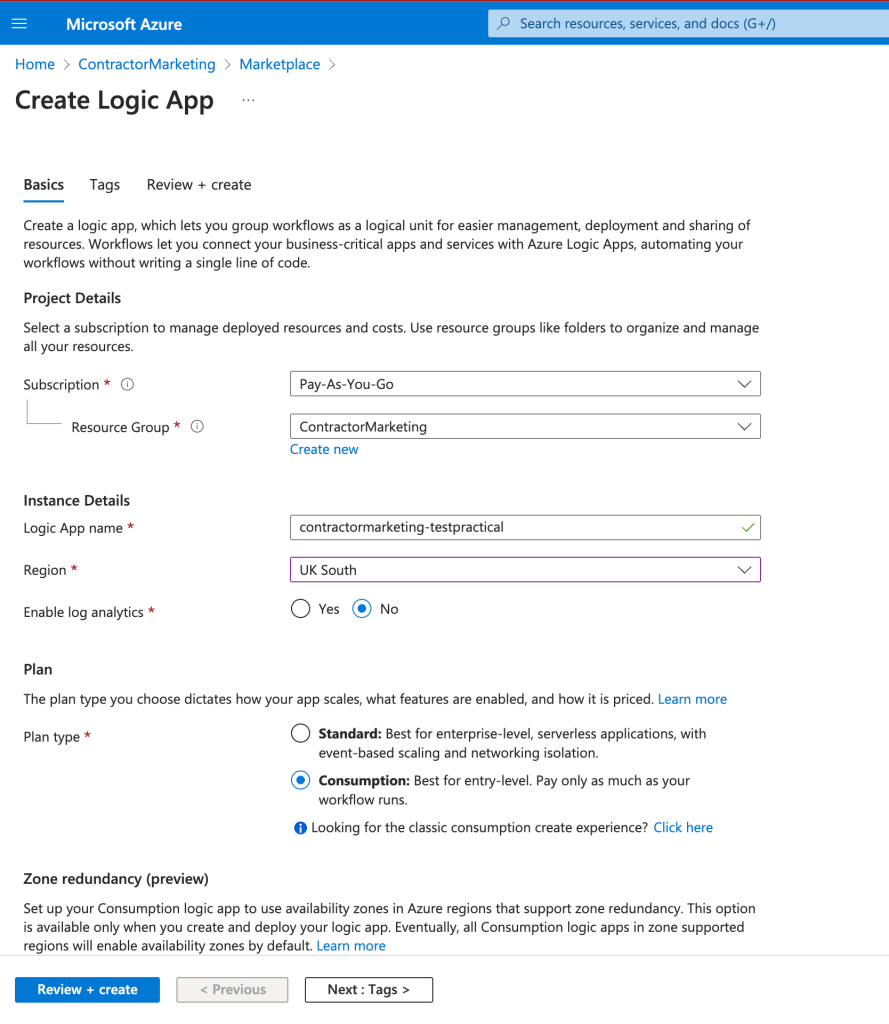
Task: Open the ellipsis menu beside Create Logic App
Action: (248, 100)
